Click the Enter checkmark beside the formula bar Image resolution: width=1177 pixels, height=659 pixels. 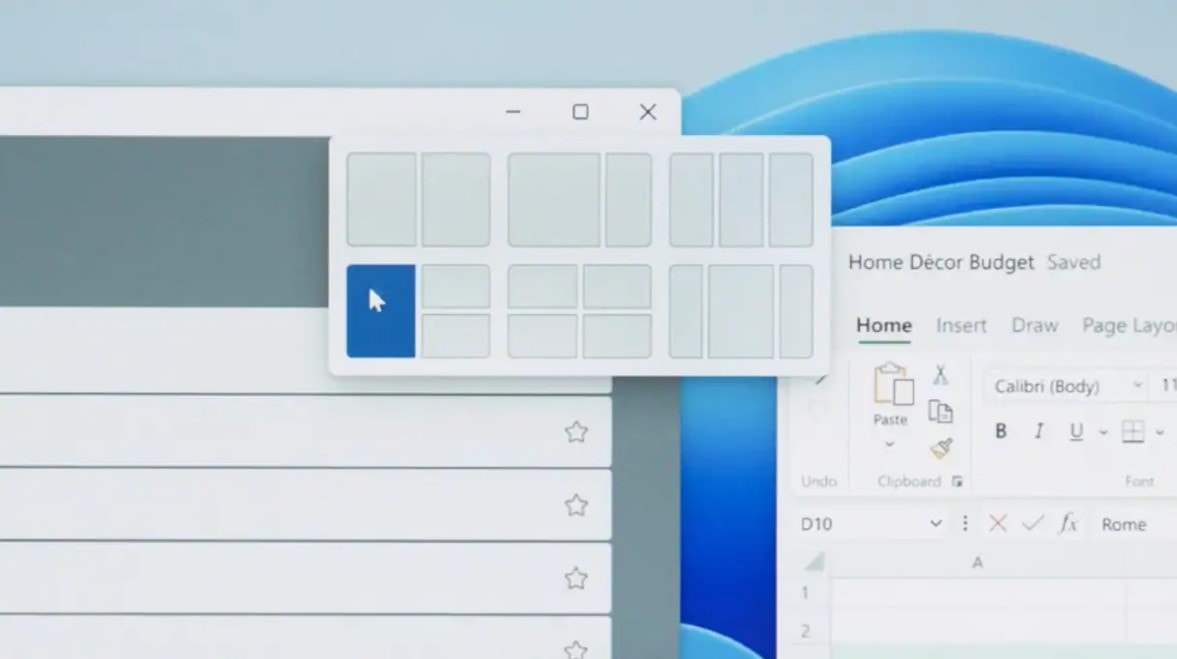1034,523
